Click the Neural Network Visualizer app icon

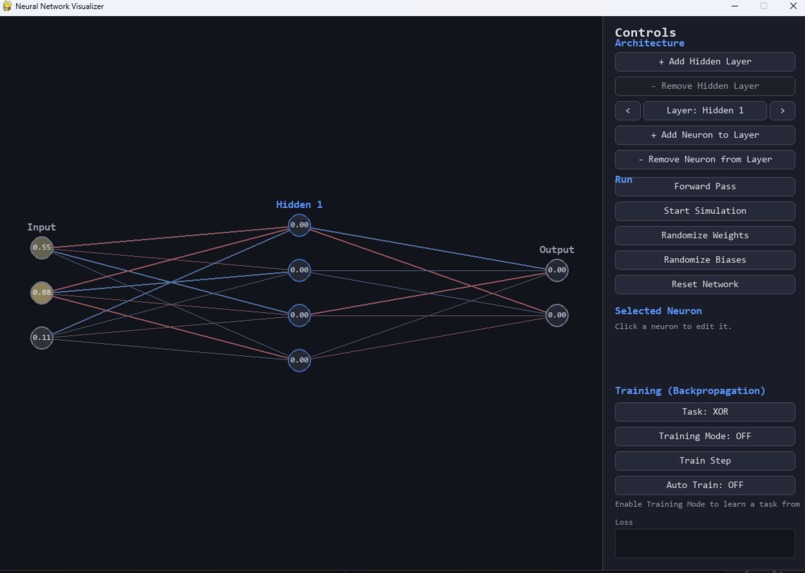[x=7, y=6]
